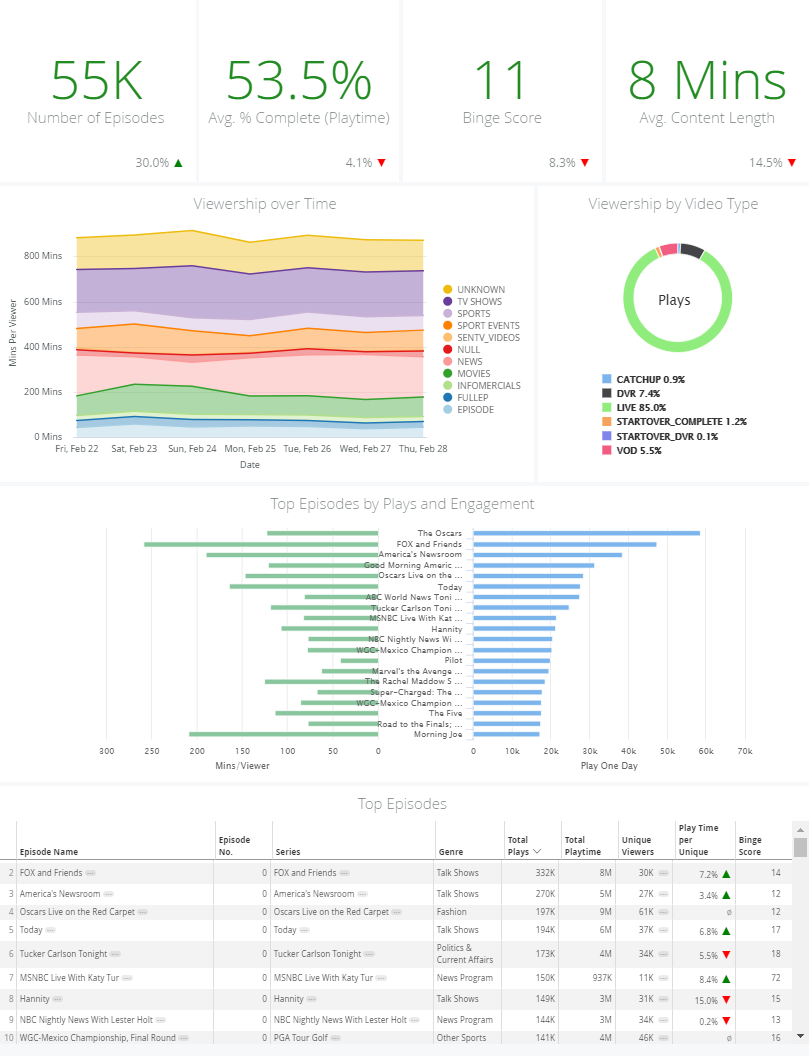The width and height of the screenshot is (811, 1057).
Task: Click Oscars Live on the Red Carpet episode
Action: tap(78, 912)
